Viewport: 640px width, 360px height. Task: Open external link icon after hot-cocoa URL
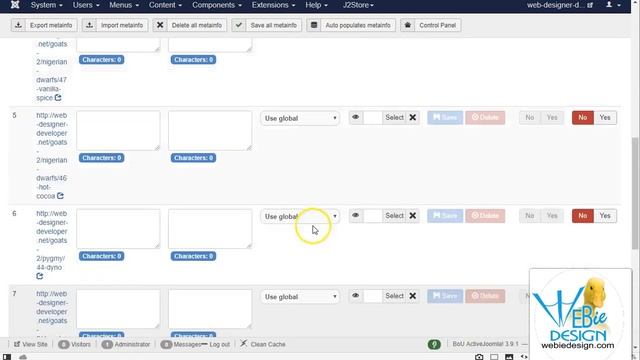(60, 196)
